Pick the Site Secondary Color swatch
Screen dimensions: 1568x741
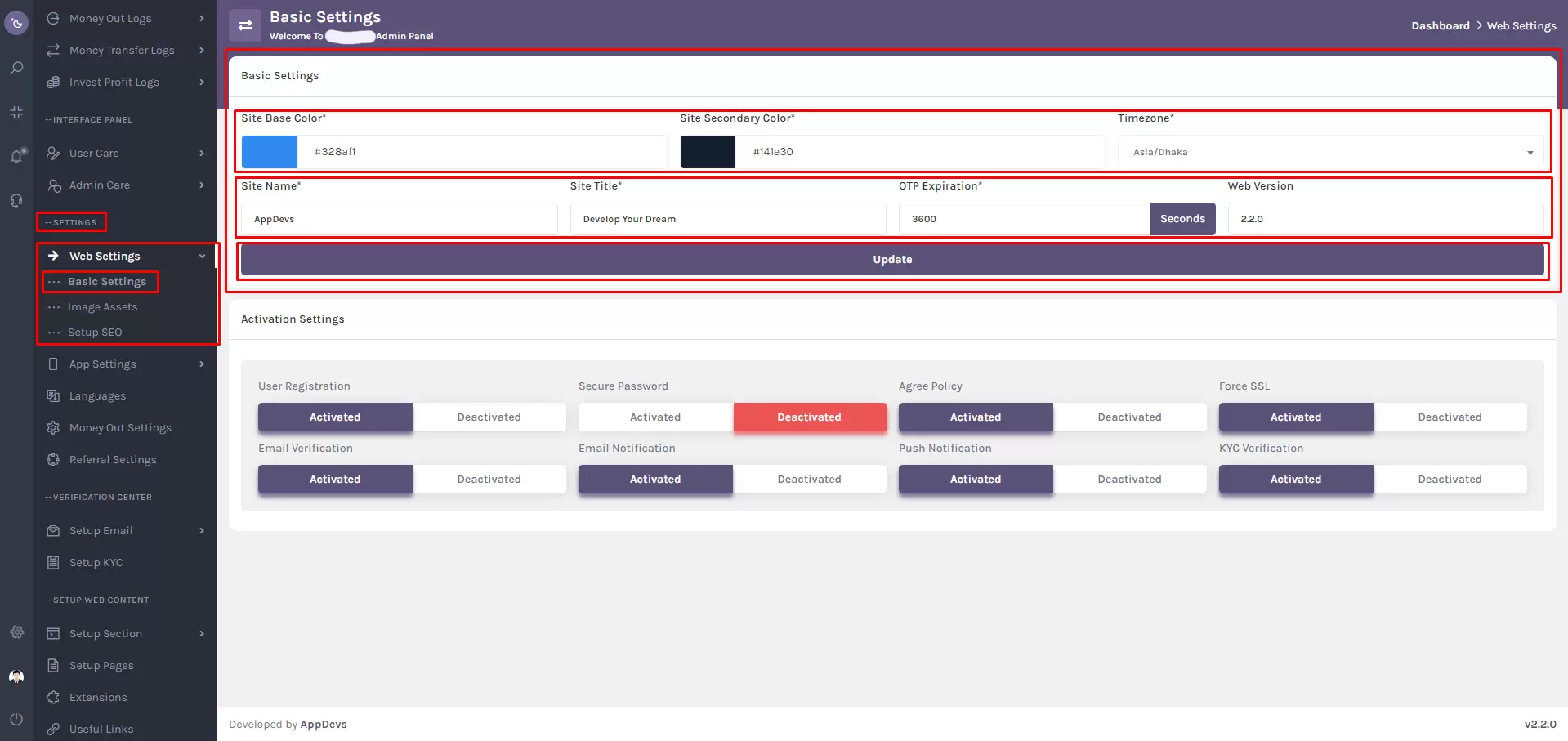(x=708, y=152)
